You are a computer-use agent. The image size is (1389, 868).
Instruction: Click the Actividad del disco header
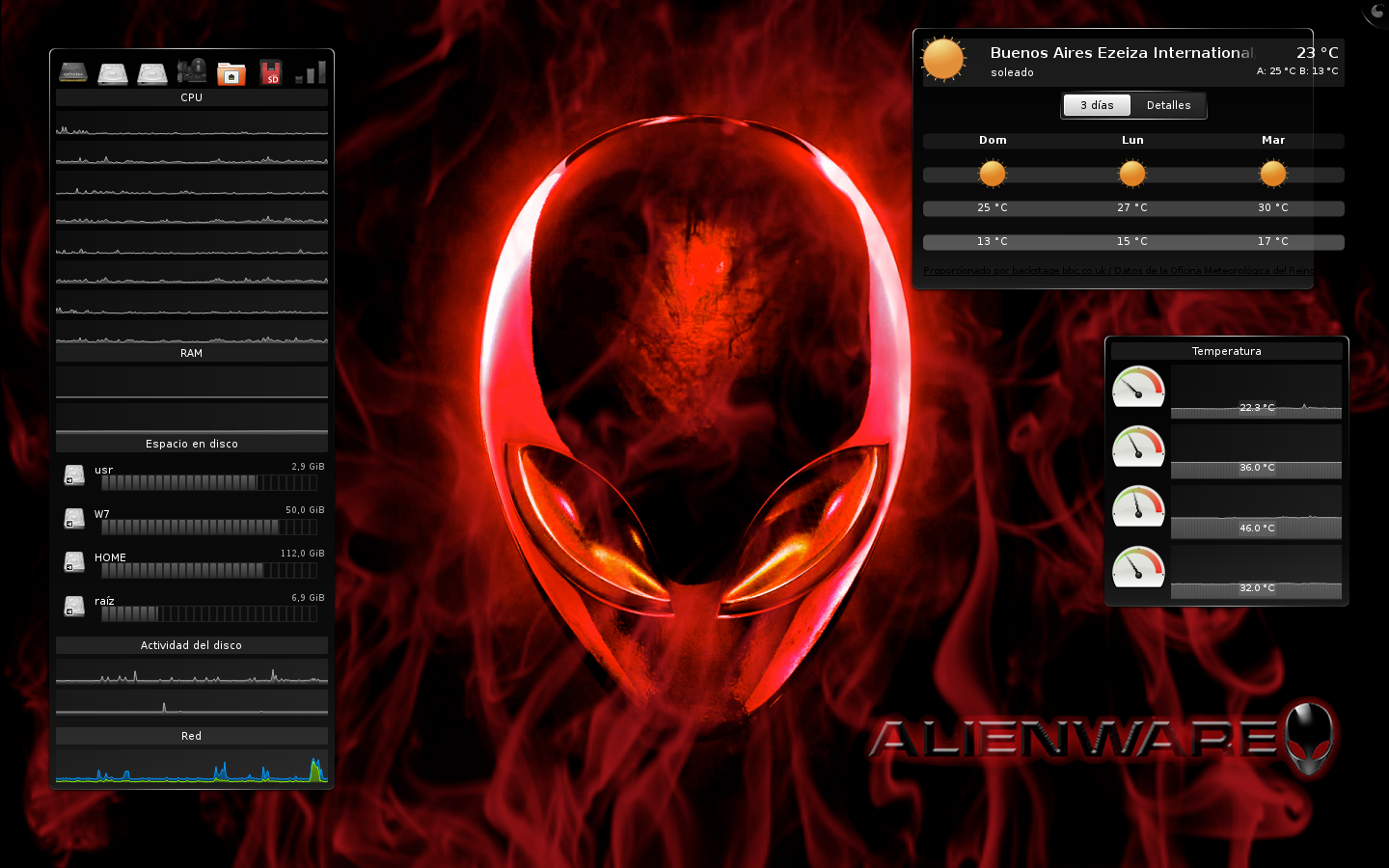pyautogui.click(x=192, y=645)
